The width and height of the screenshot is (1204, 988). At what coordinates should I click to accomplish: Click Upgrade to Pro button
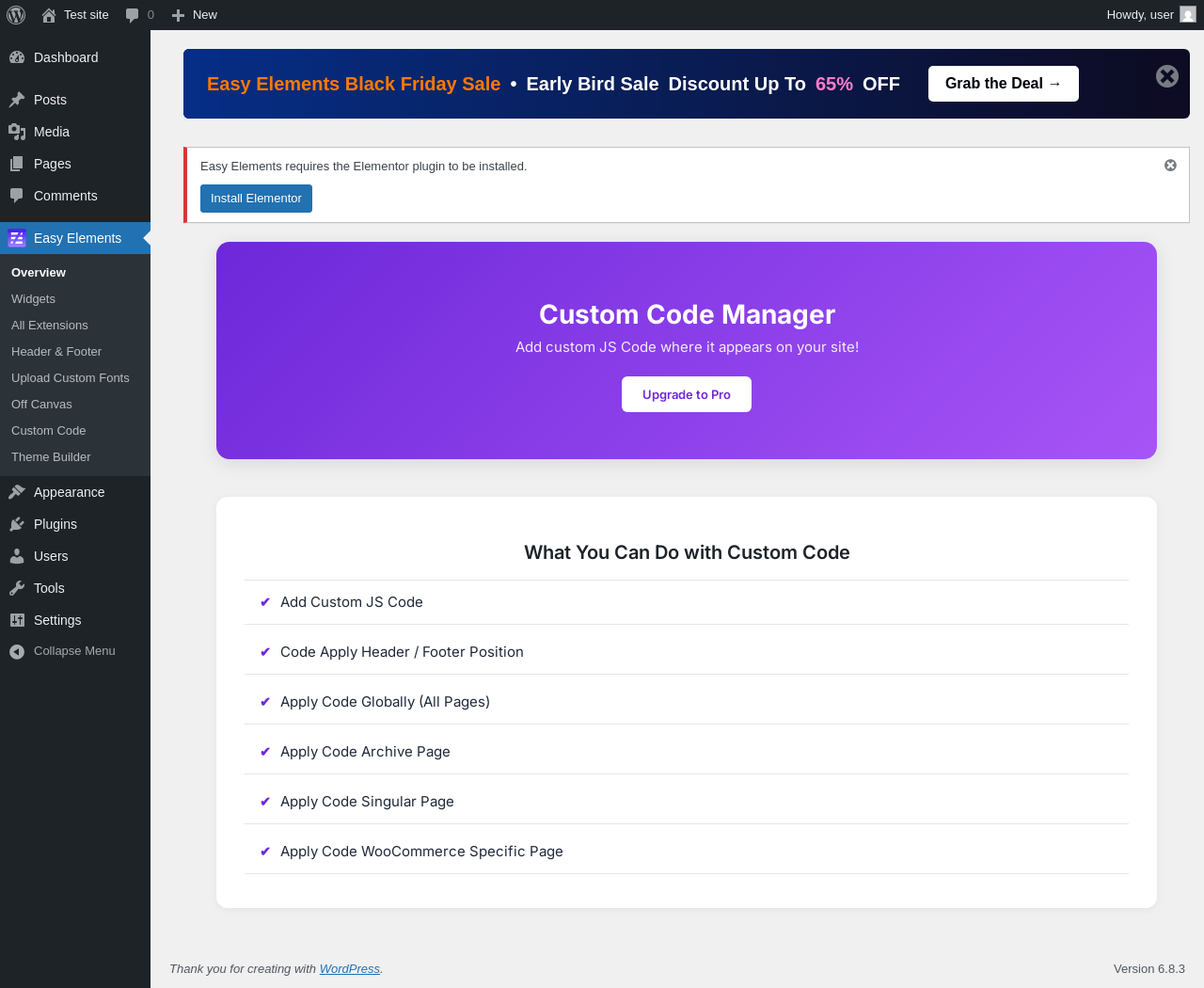[x=687, y=394]
